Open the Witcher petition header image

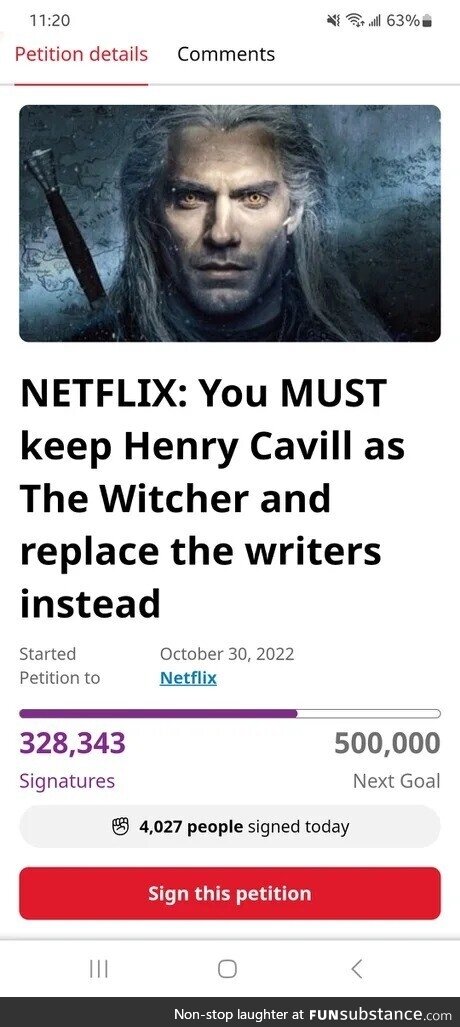point(230,223)
